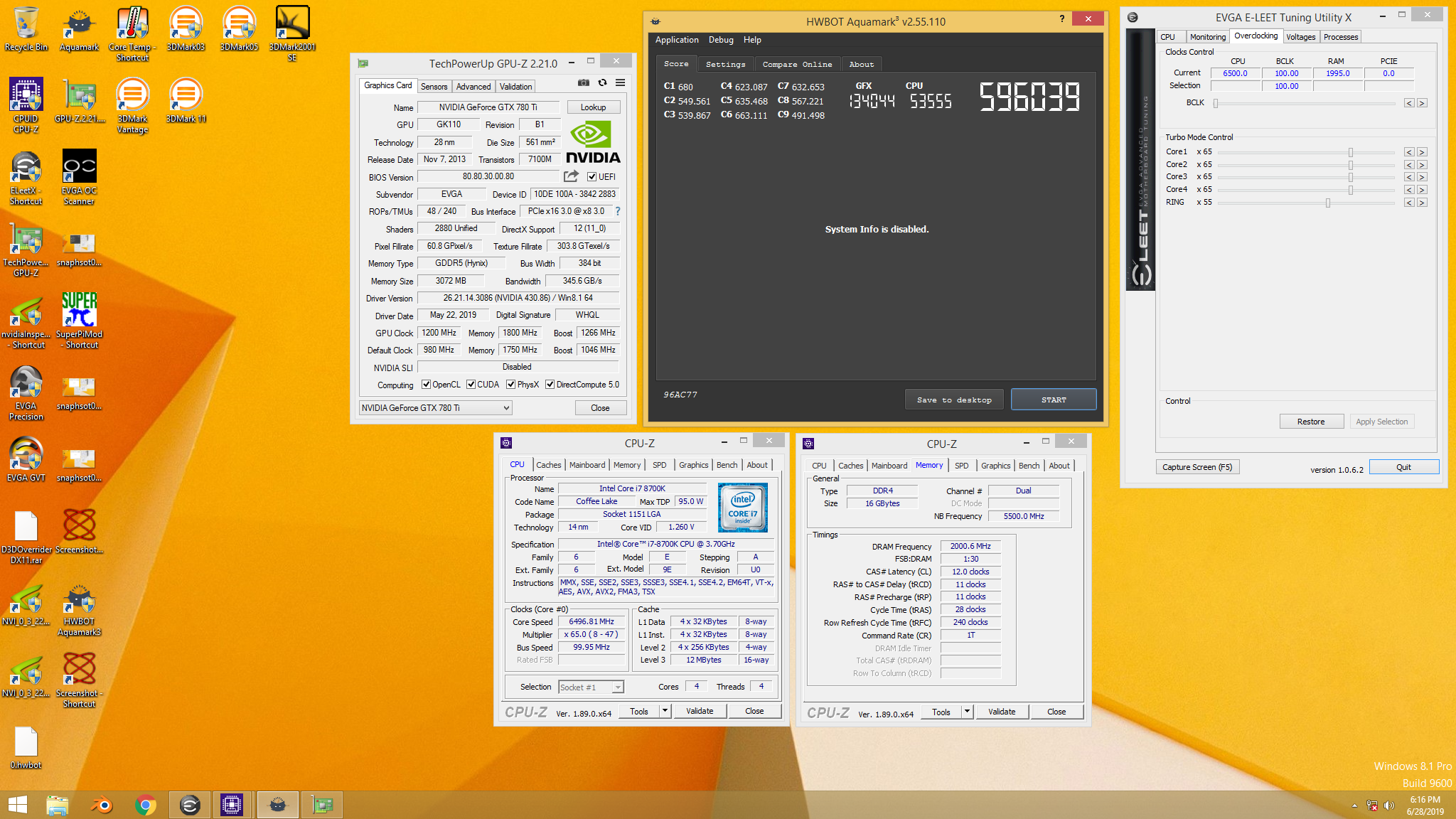Image resolution: width=1456 pixels, height=819 pixels.
Task: Toggle the PhysX checkbox in GPU-Z
Action: point(511,385)
